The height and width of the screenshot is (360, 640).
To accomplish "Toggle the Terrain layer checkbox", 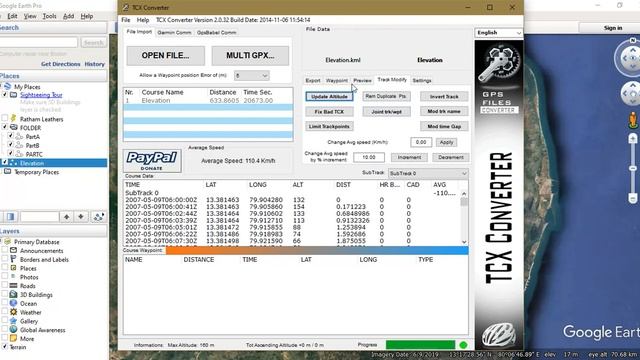I will [5, 347].
